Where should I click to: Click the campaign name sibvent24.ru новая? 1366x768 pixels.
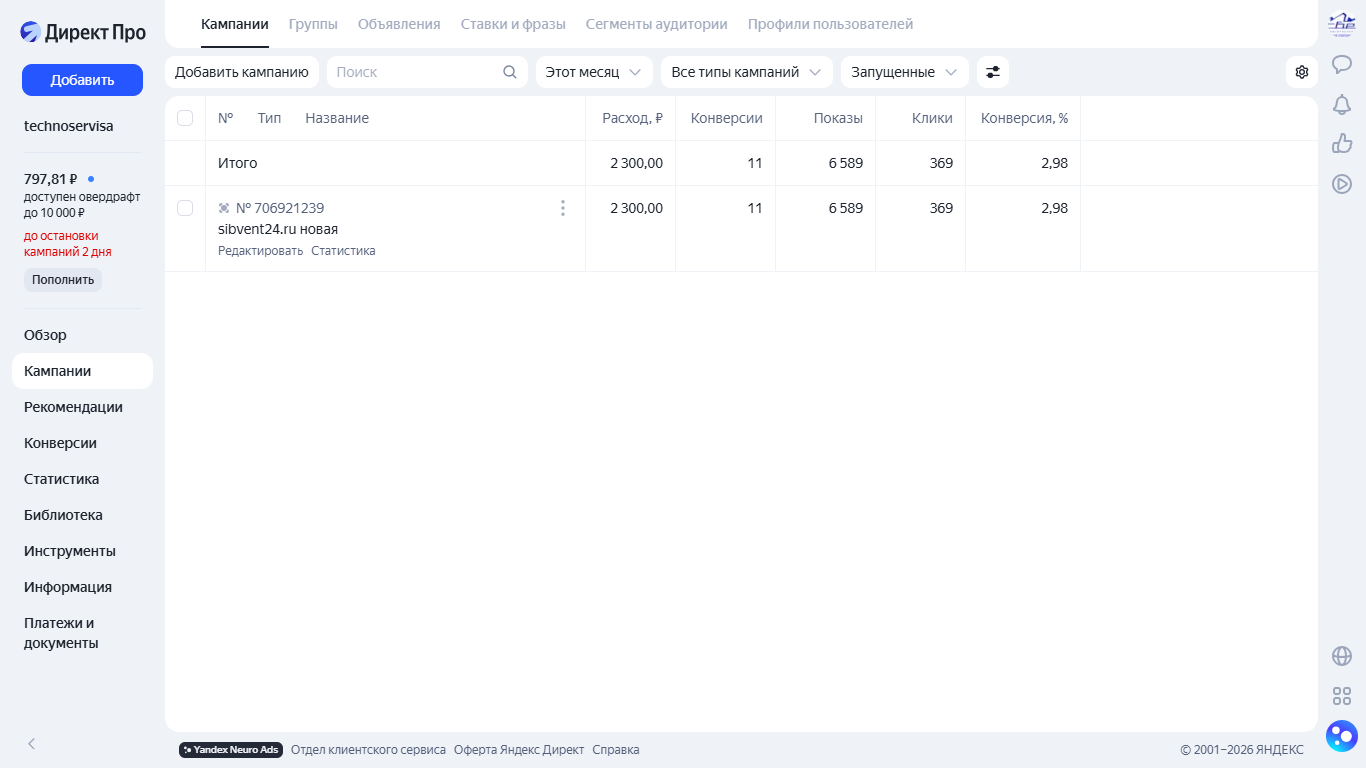(x=278, y=229)
